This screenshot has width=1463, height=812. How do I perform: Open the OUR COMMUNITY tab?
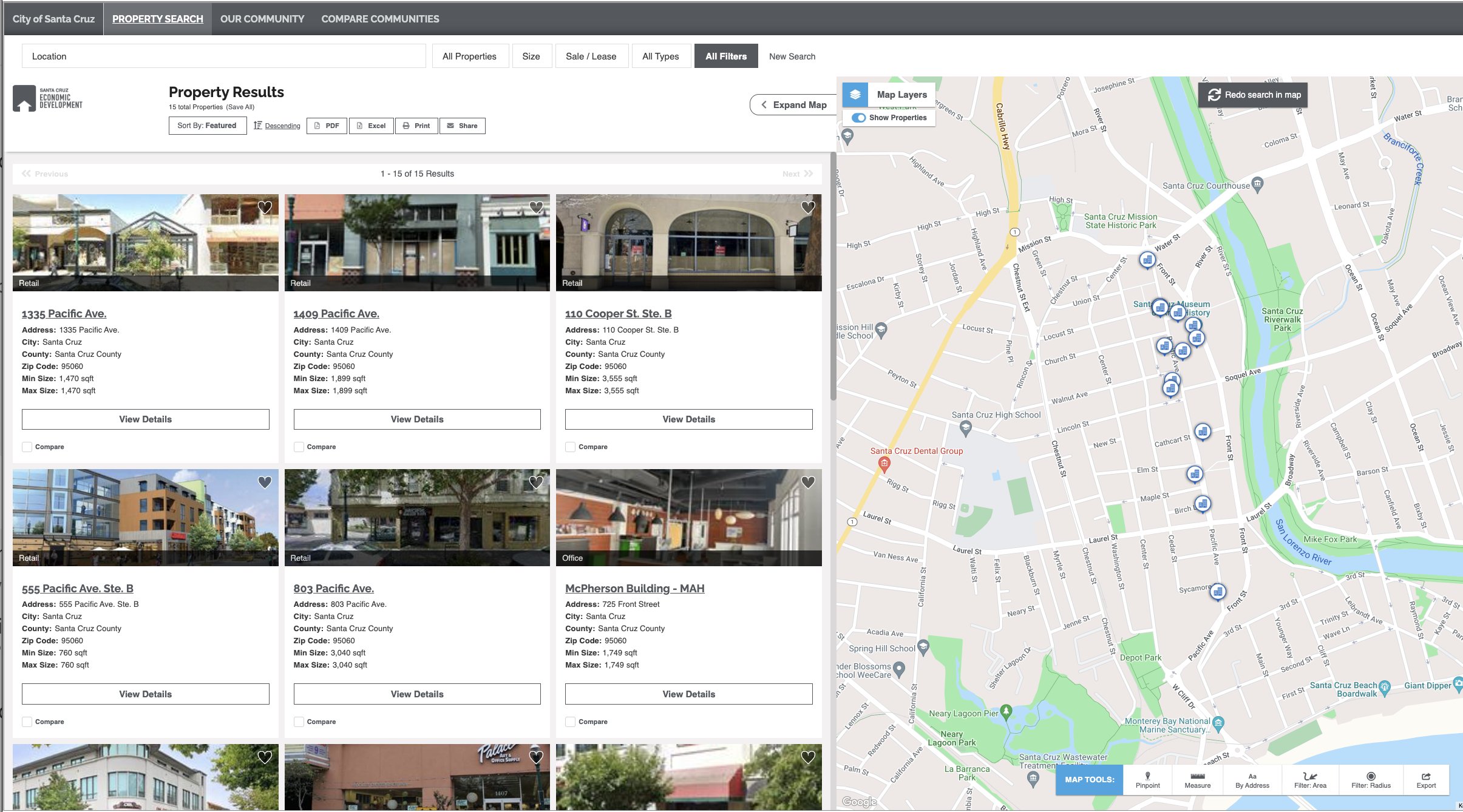[262, 19]
